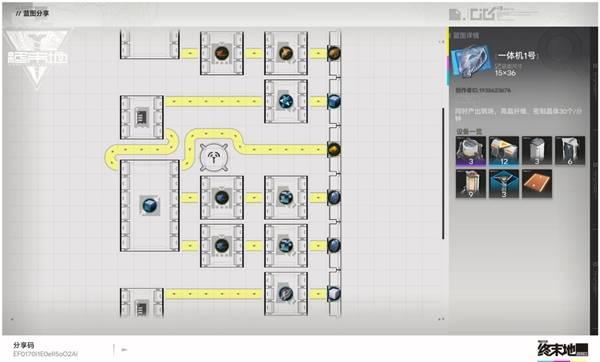This screenshot has width=600, height=362.
Task: Click the device tile showing count 6
Action: pos(570,151)
